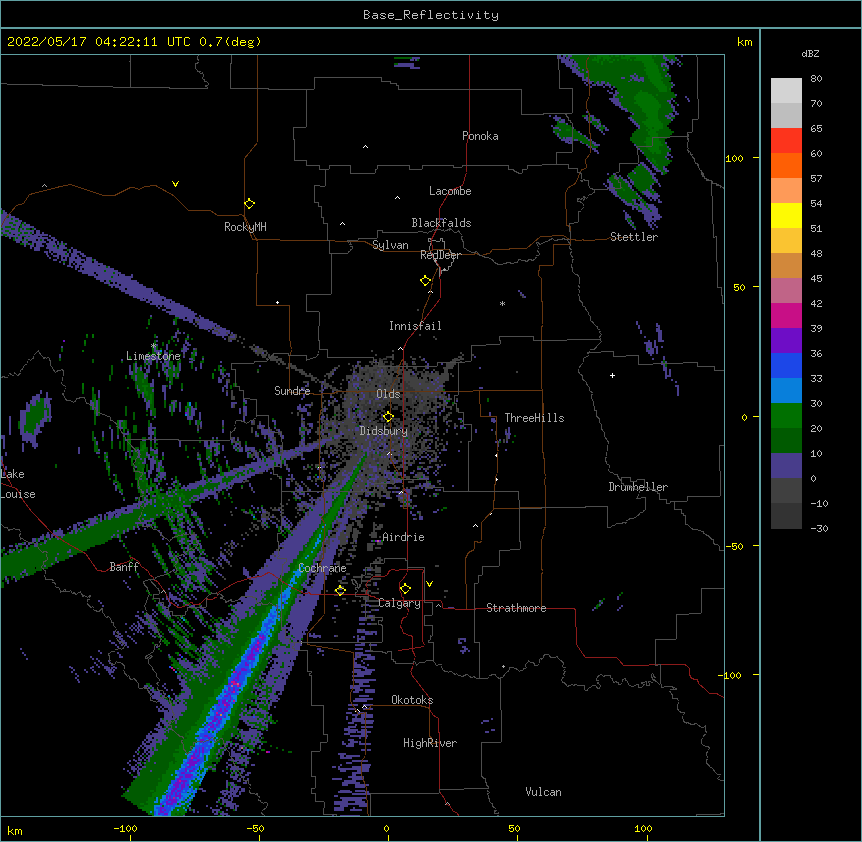Click the RockyMH label

[x=245, y=227]
